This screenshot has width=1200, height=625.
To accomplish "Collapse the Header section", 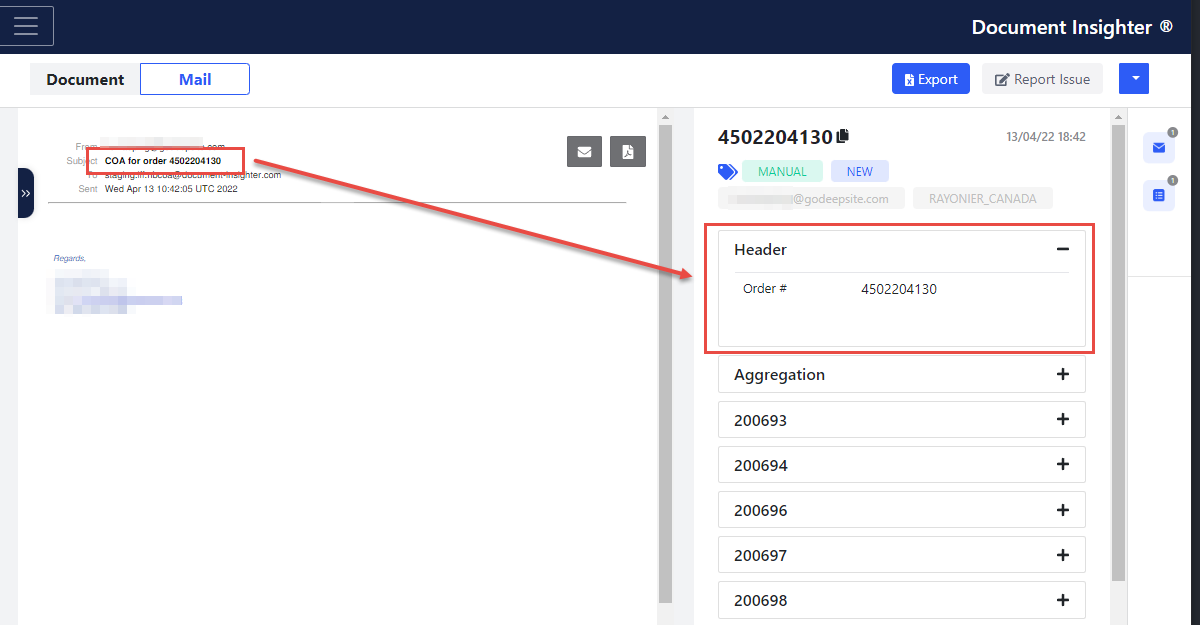I will [1062, 249].
